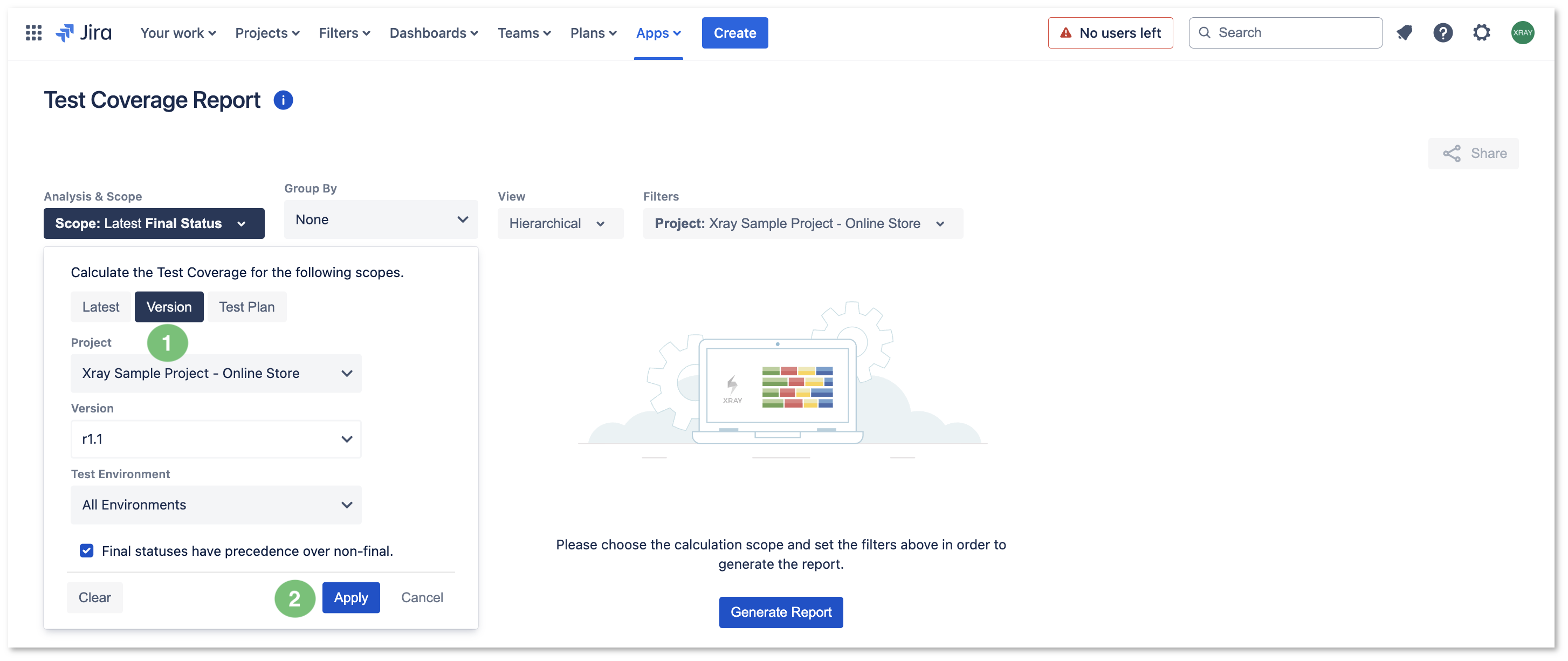Open the Version r1.1 dropdown
The image size is (1568, 661).
point(216,439)
